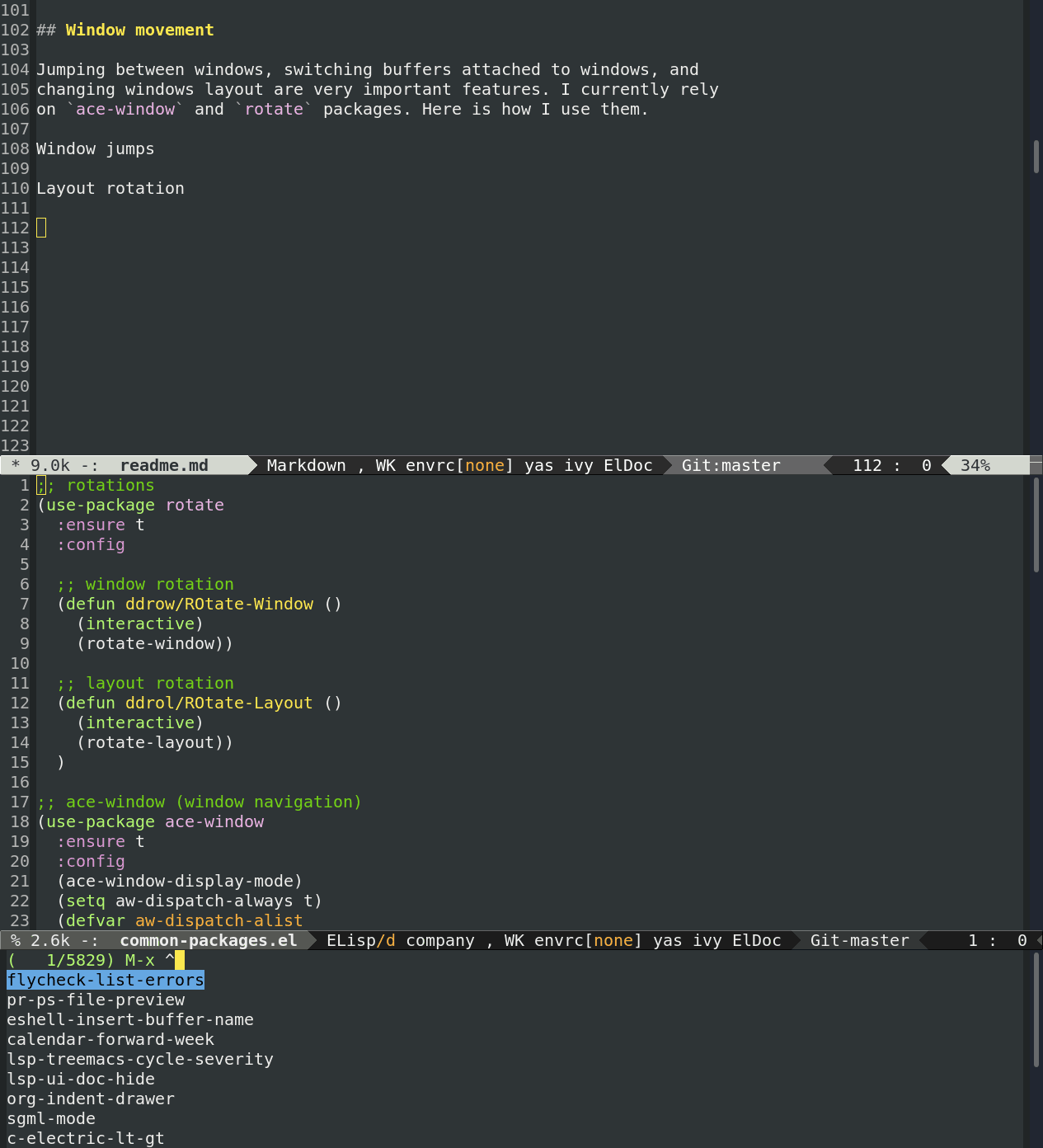This screenshot has height=1148, width=1043.
Task: Pick eshell-insert-buffer-name from completion list
Action: [130, 1019]
